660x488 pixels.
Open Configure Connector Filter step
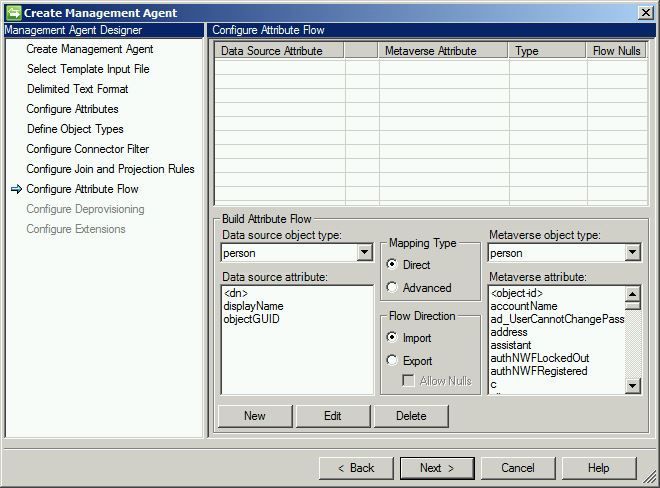pyautogui.click(x=88, y=149)
